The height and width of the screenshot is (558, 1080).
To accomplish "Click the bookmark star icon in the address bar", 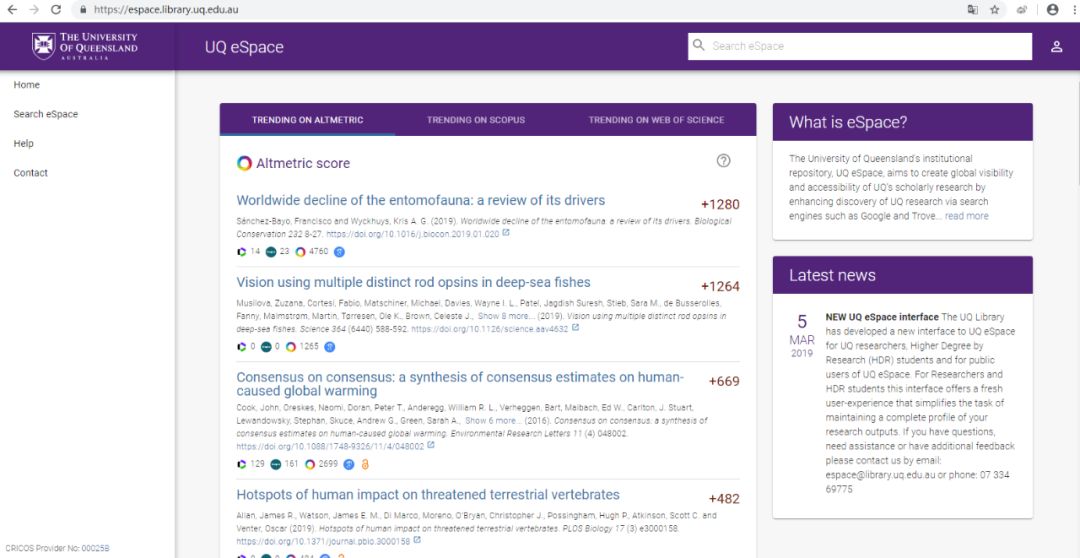I will 995,10.
